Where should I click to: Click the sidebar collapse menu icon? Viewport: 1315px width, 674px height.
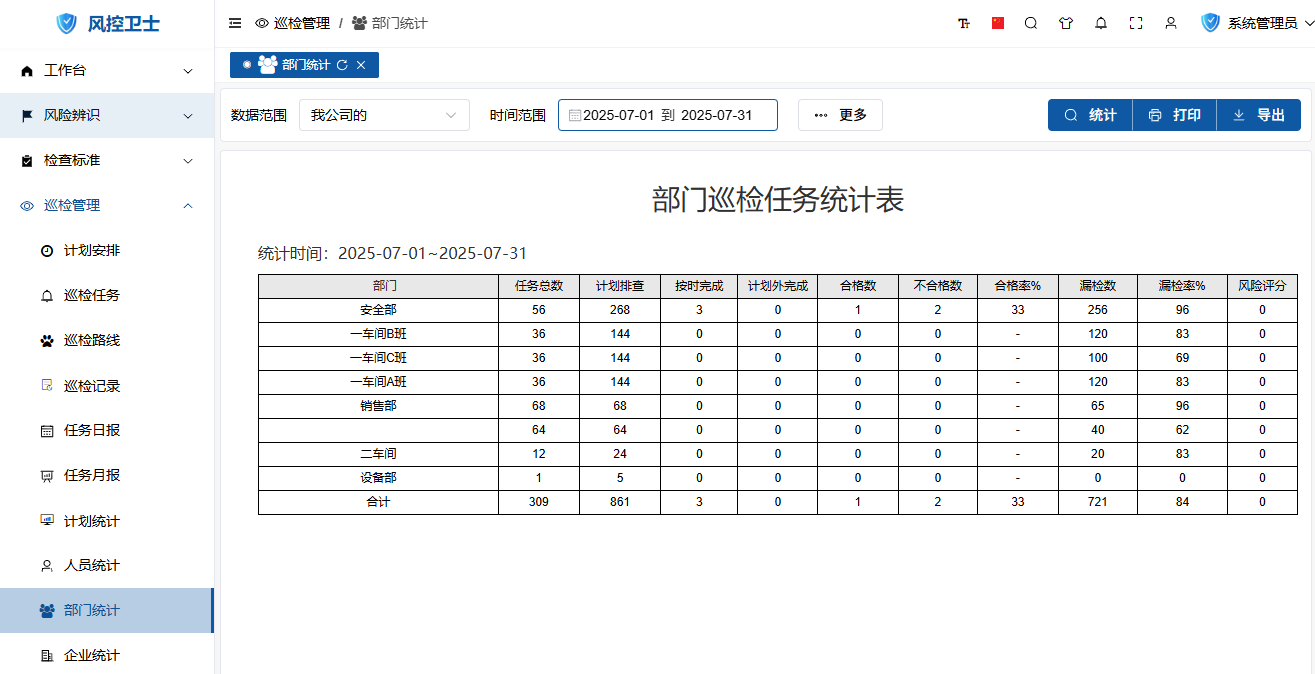(x=235, y=23)
